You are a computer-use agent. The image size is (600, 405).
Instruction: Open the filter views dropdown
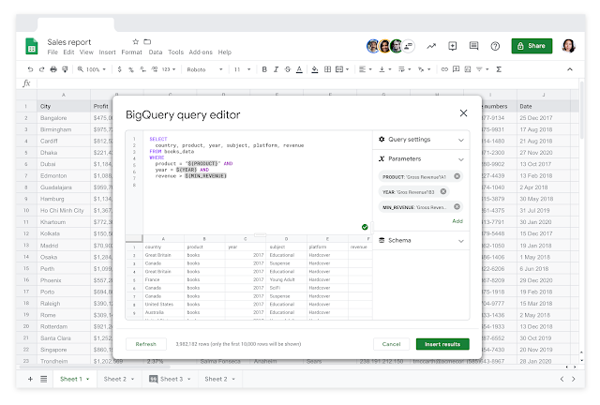click(482, 69)
